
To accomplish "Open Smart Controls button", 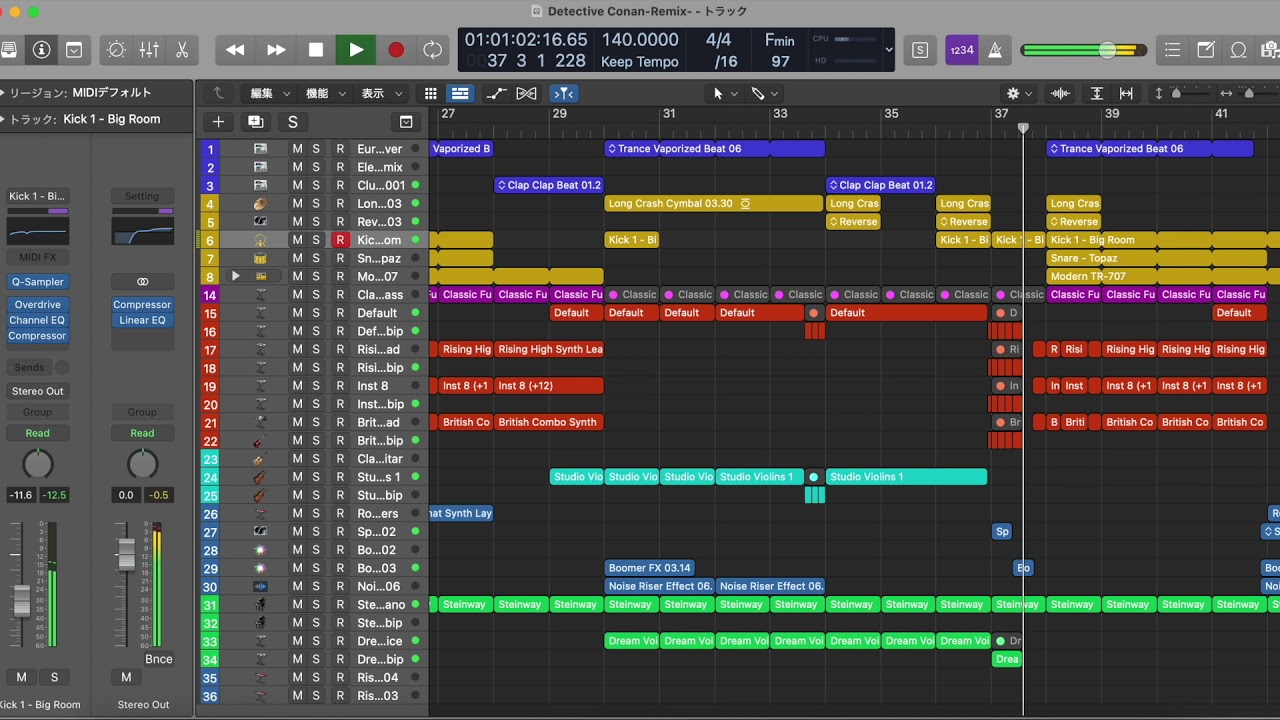I will coord(116,50).
